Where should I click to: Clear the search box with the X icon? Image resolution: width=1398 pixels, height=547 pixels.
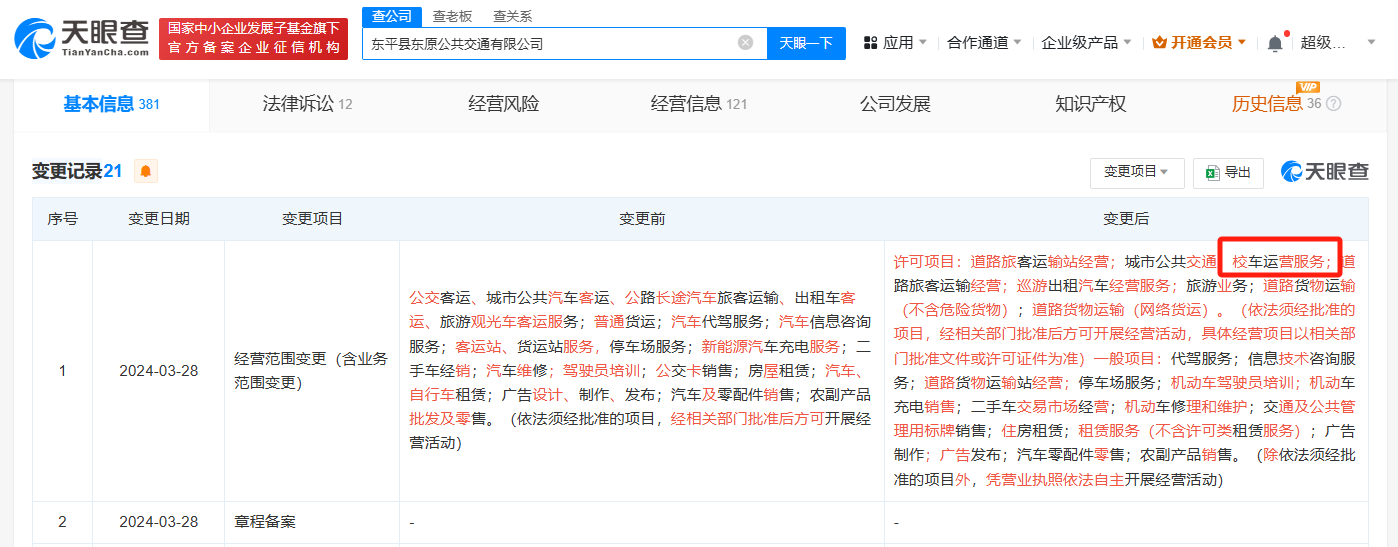click(x=745, y=43)
